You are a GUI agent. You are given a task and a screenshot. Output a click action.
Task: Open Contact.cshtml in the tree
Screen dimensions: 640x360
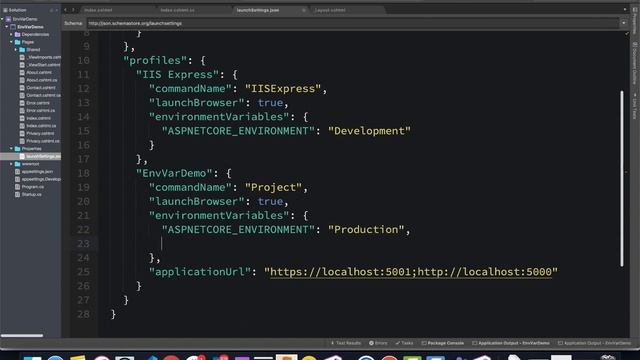click(41, 88)
